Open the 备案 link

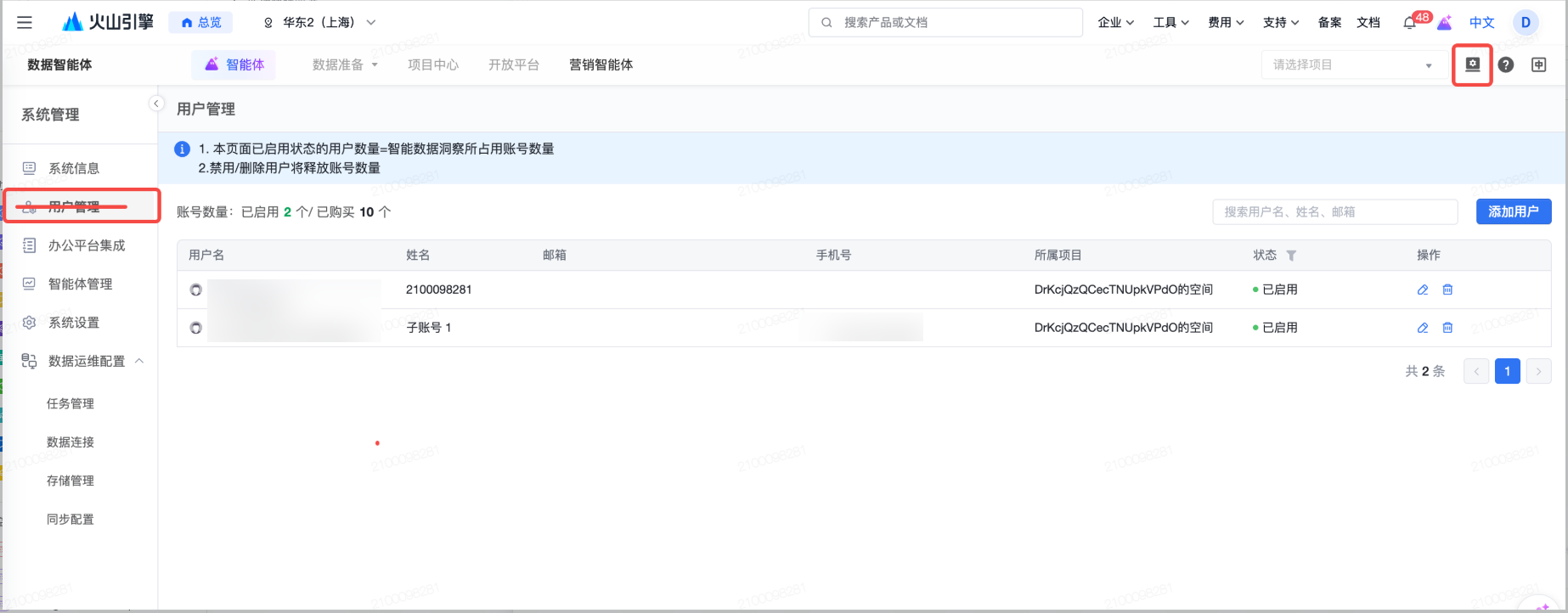tap(1330, 23)
